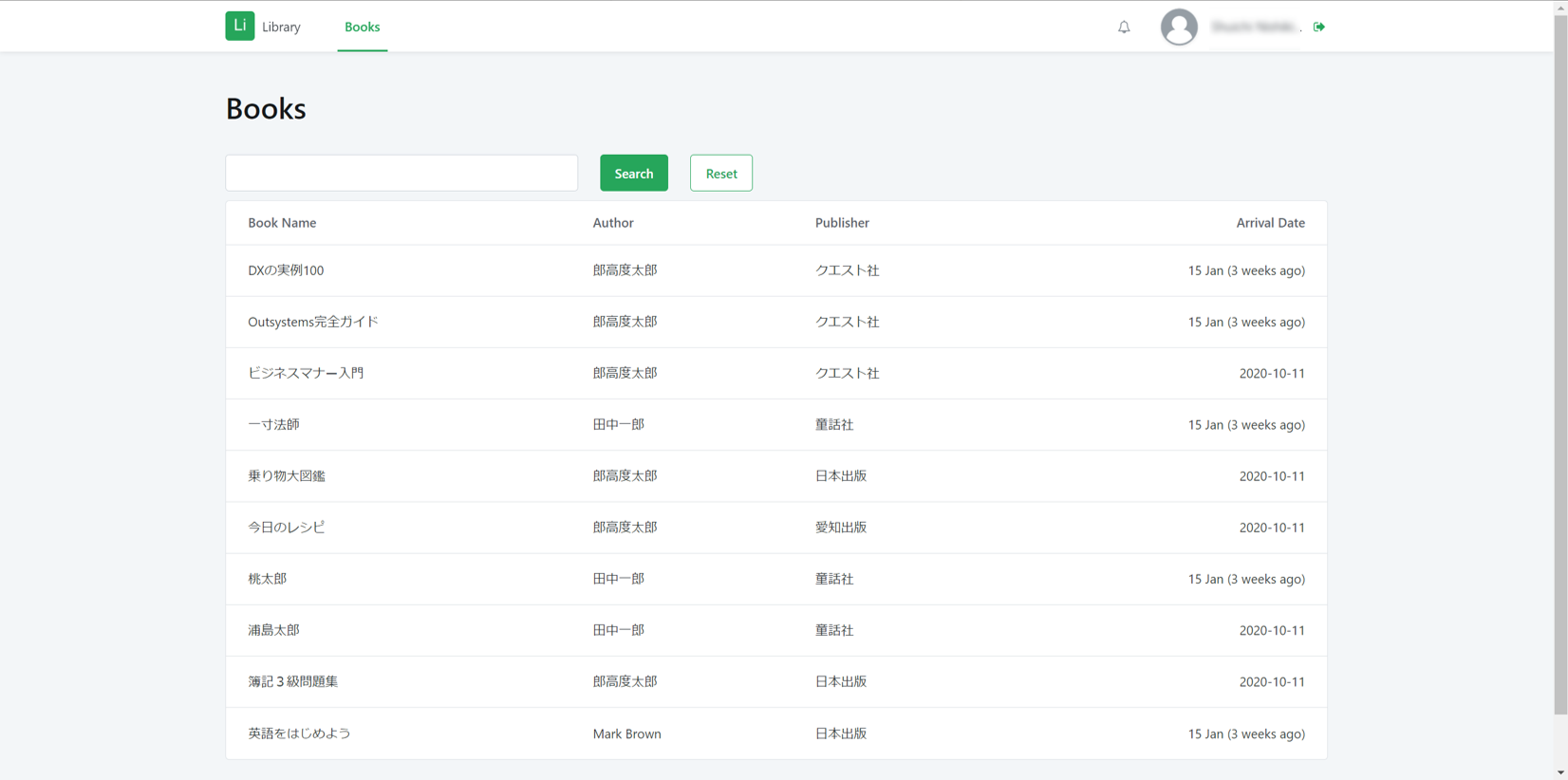Sort by Arrival Date column header
Image resolution: width=1568 pixels, height=780 pixels.
click(1270, 223)
